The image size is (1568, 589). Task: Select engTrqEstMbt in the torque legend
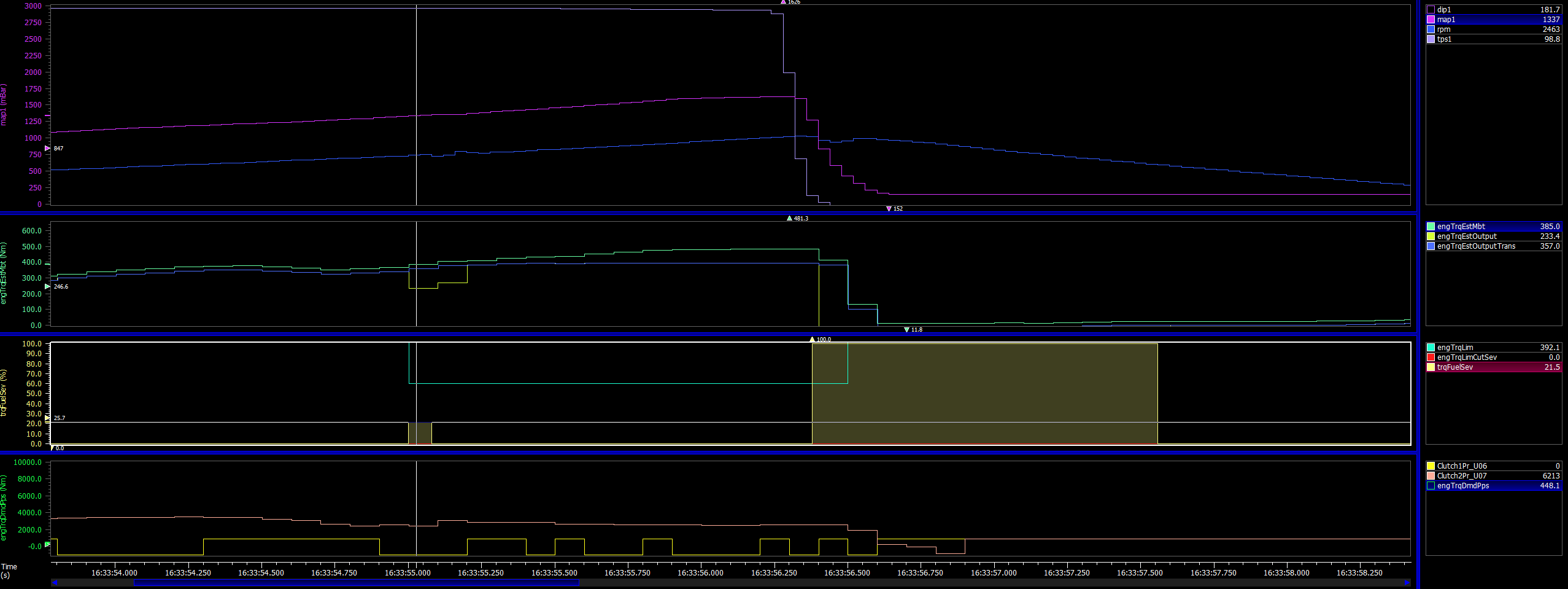[x=1492, y=227]
